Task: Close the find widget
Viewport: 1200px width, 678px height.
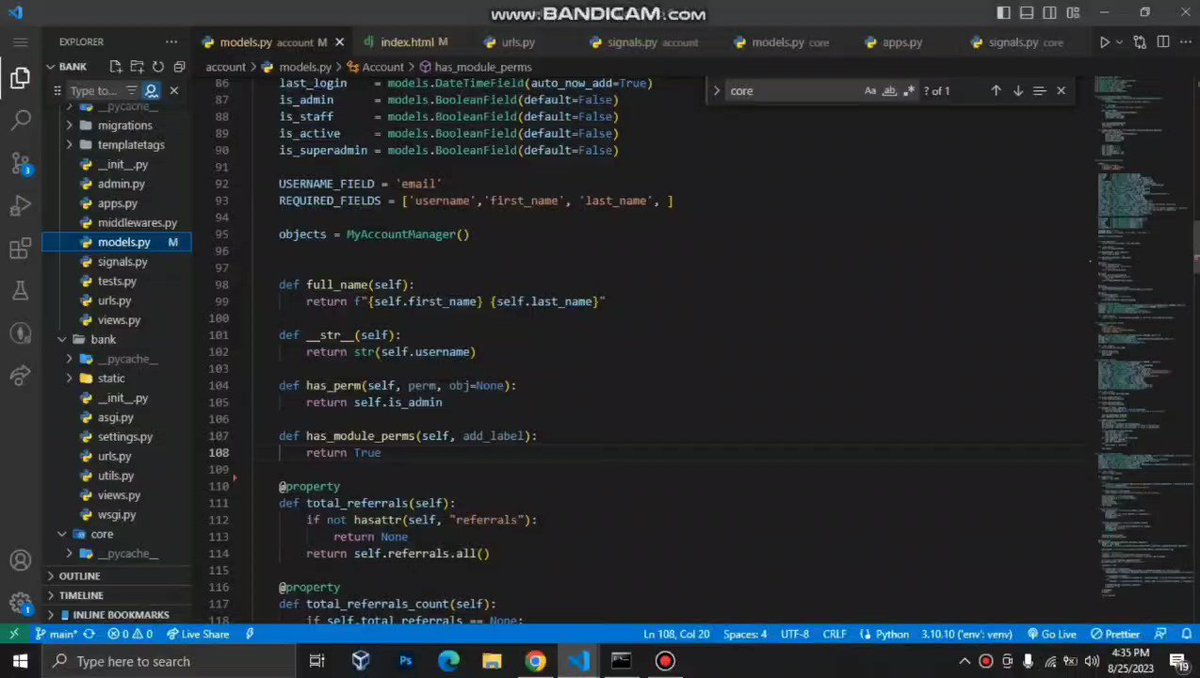Action: pos(1061,91)
